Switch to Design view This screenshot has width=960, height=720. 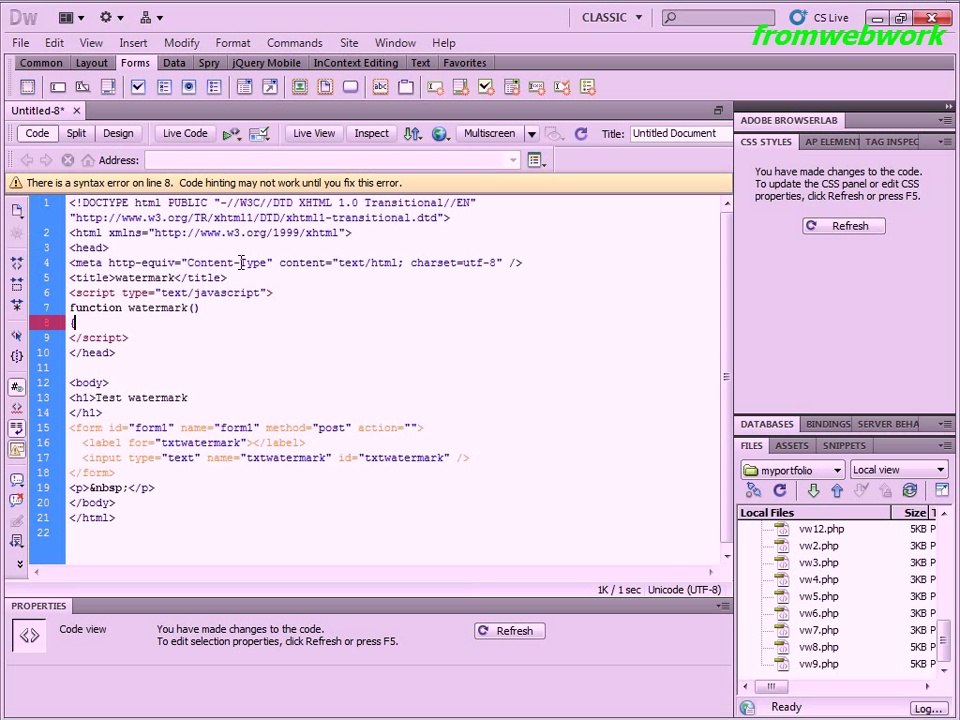click(118, 133)
